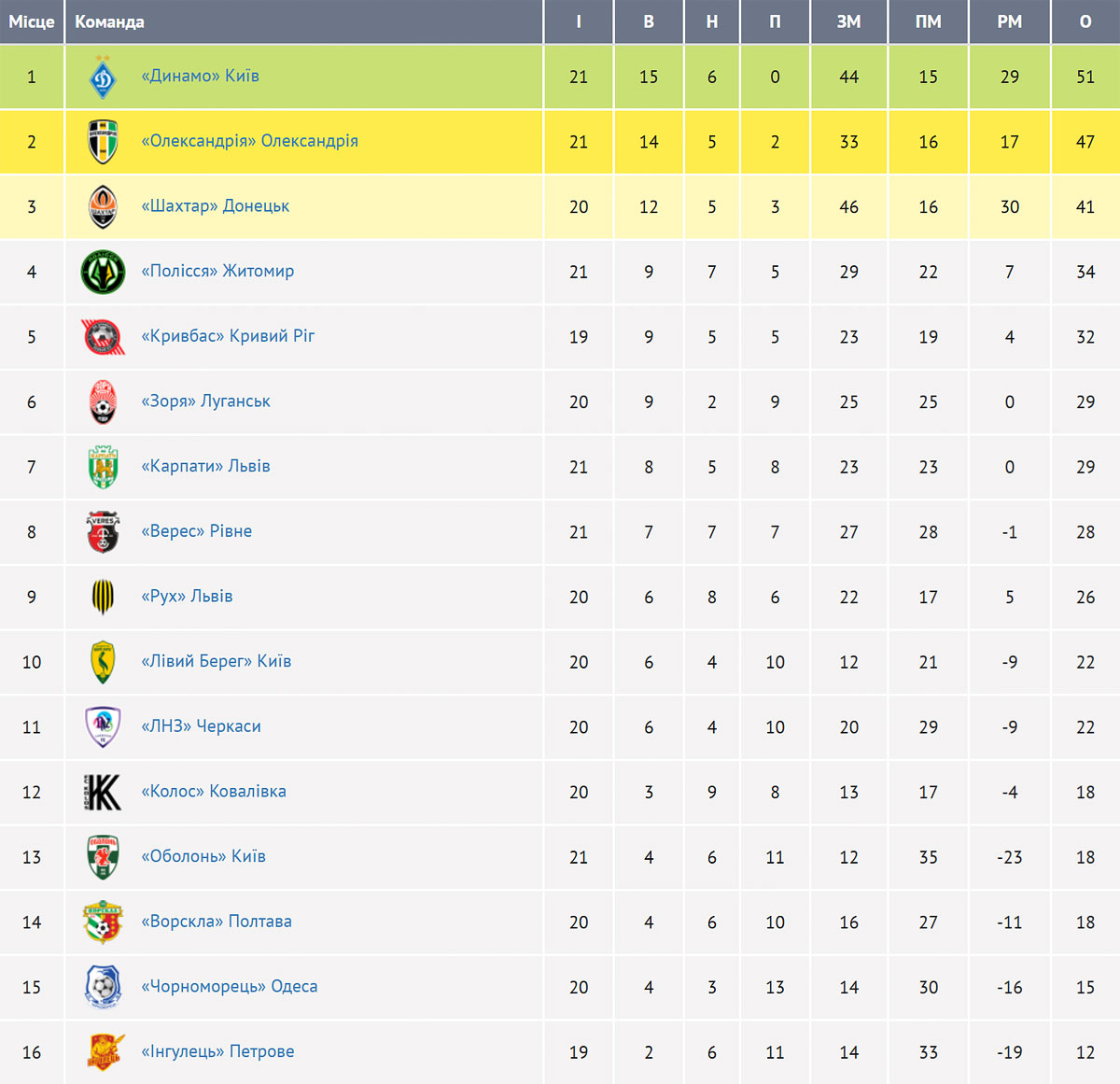Click the Inhulets Petrove logo
Screen dimensions: 1120x1084
point(104,1051)
